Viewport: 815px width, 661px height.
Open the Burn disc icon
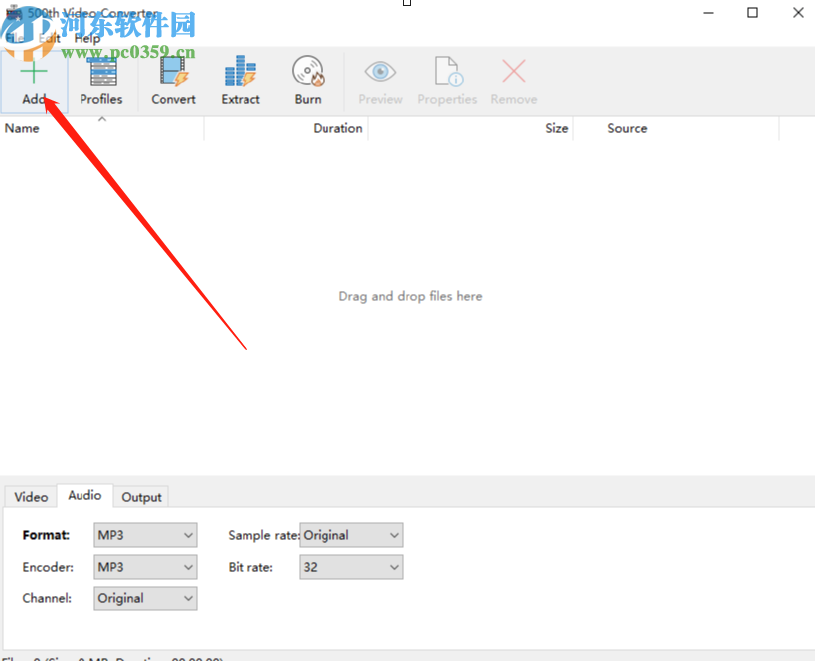click(308, 71)
